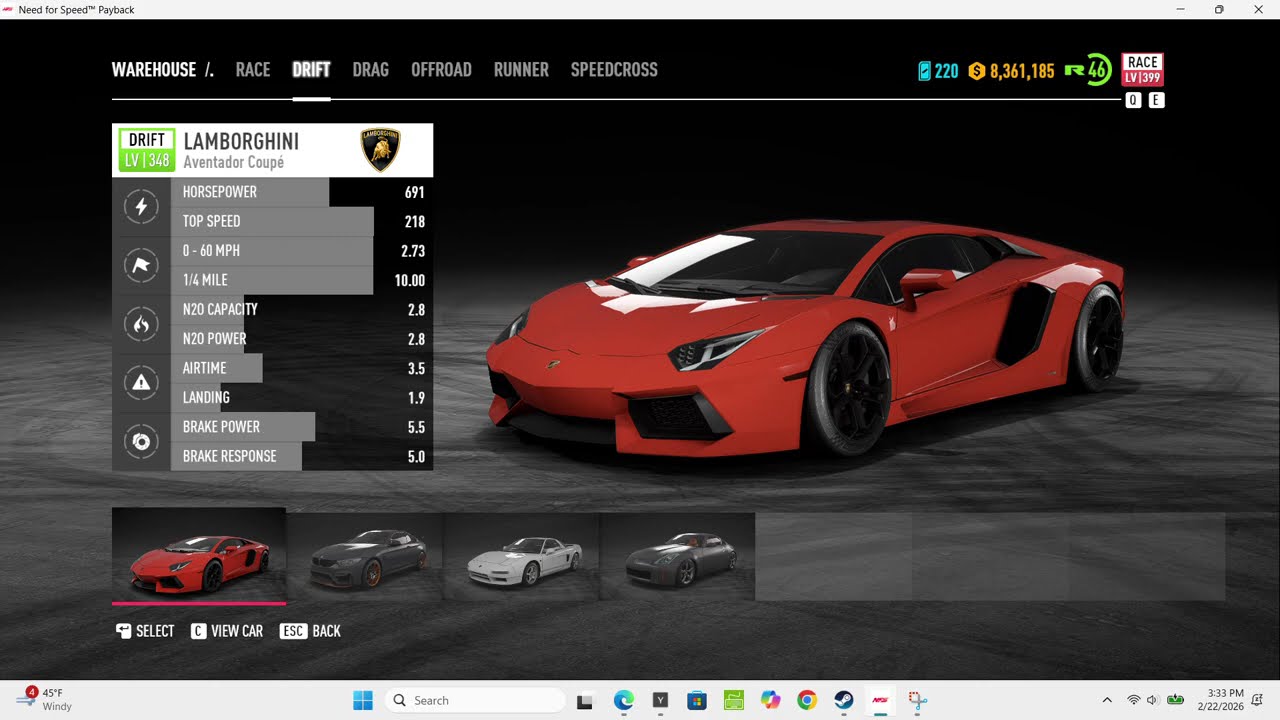Click the Lamborghini bull logo badge

(x=380, y=150)
